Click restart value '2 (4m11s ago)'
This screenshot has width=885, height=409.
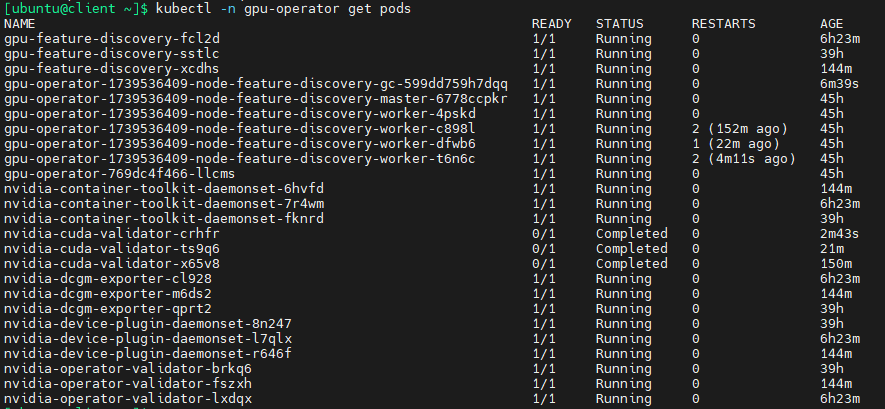pyautogui.click(x=744, y=159)
